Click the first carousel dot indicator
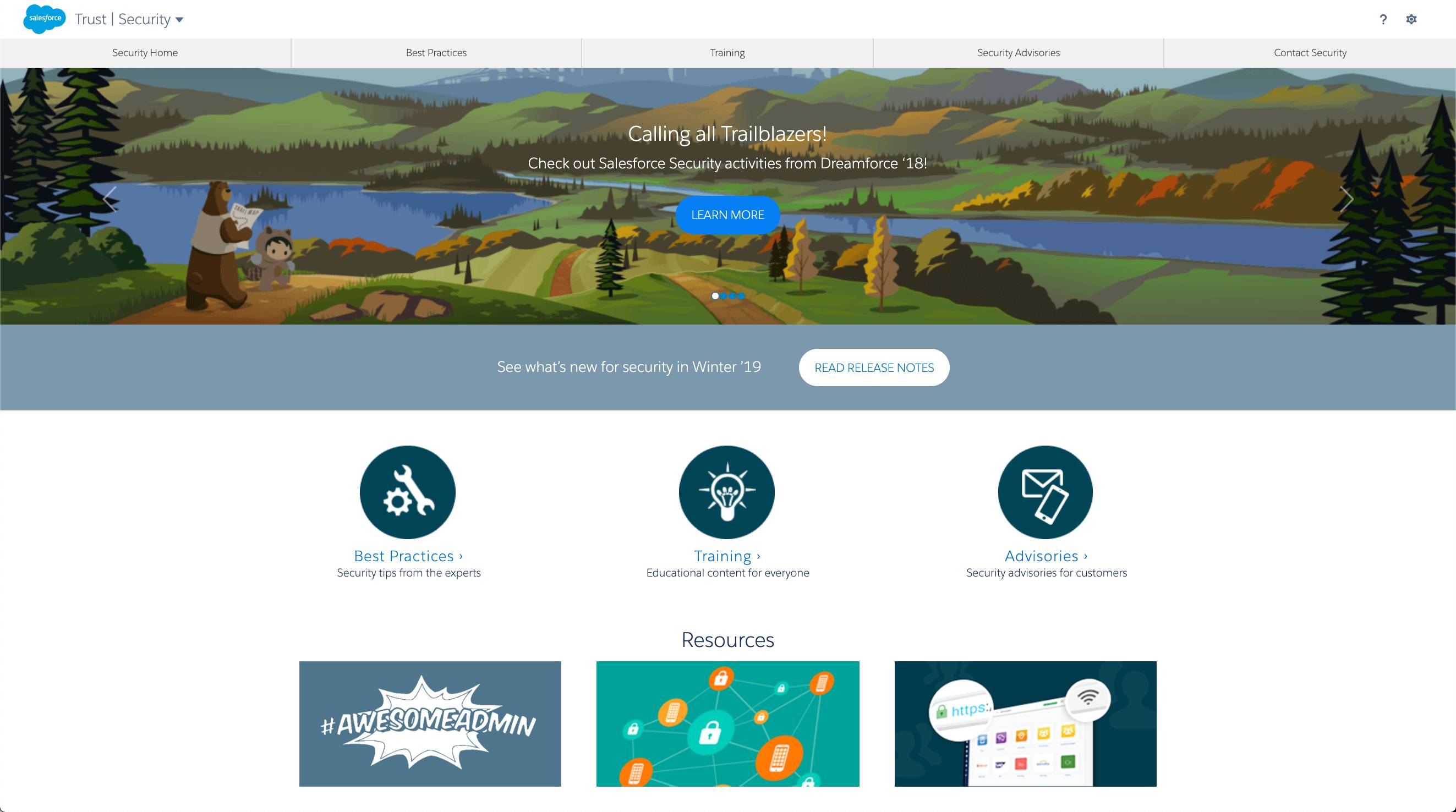The width and height of the screenshot is (1456, 812). click(714, 296)
